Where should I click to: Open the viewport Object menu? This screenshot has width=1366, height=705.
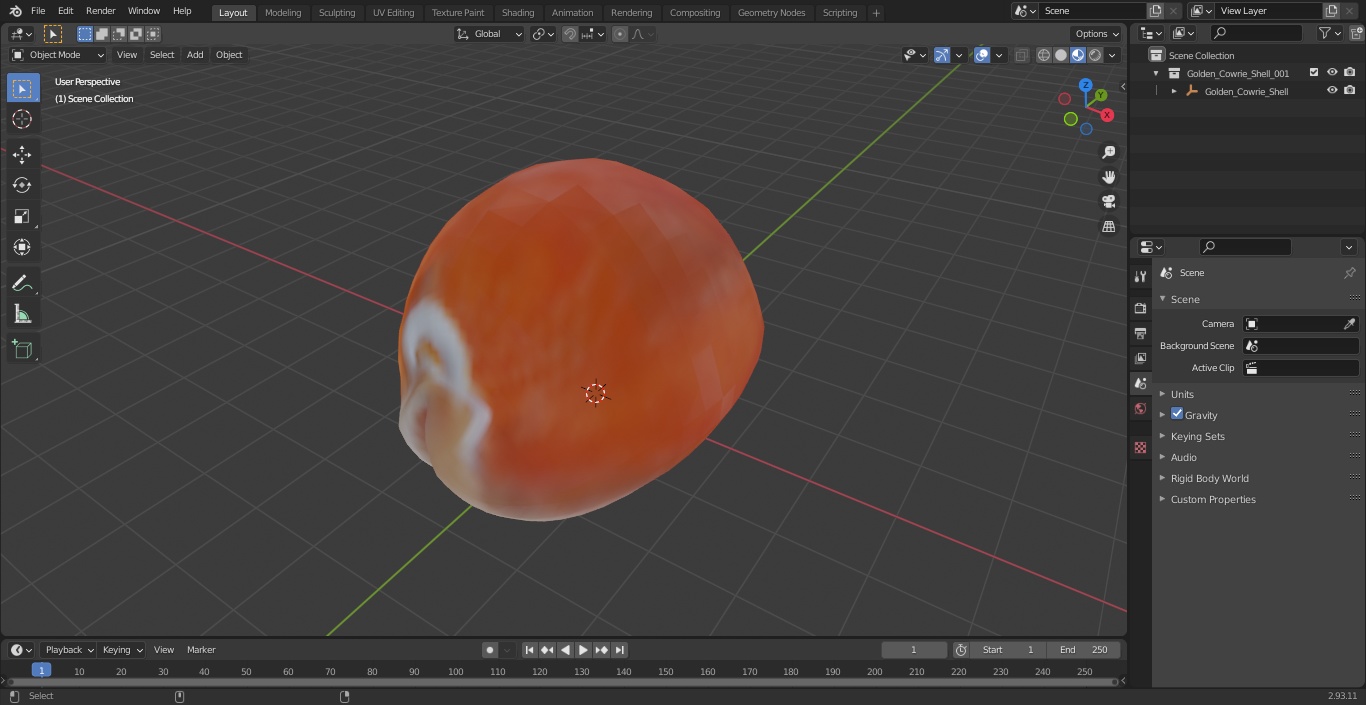pyautogui.click(x=229, y=55)
